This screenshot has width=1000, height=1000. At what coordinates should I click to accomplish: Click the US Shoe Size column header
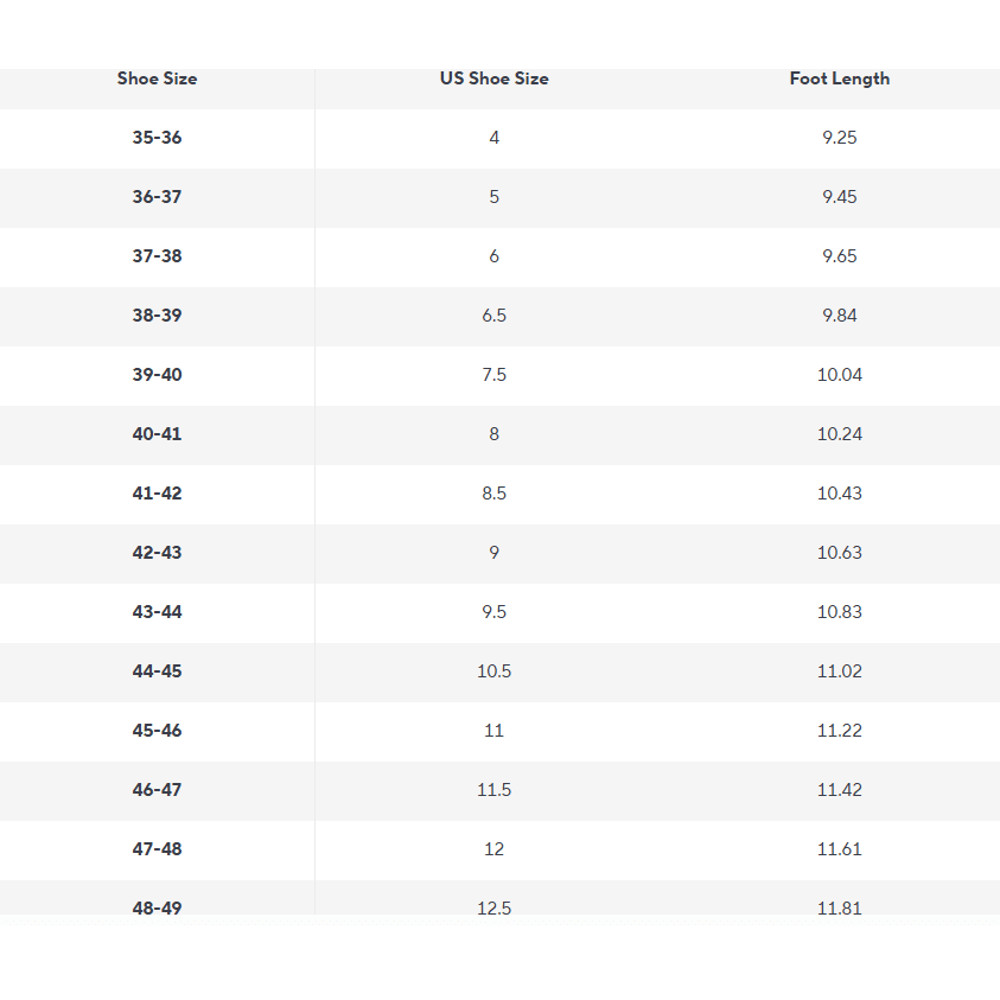click(494, 79)
